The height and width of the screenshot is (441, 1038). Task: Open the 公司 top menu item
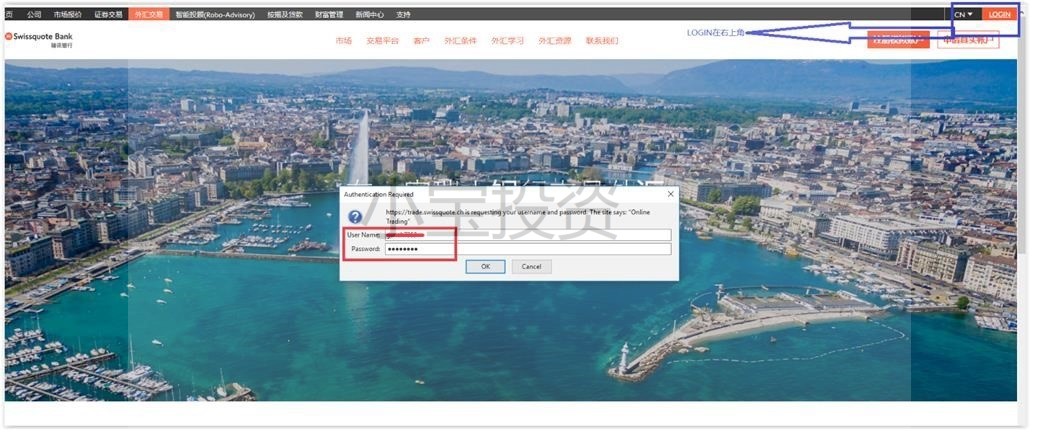(x=34, y=15)
